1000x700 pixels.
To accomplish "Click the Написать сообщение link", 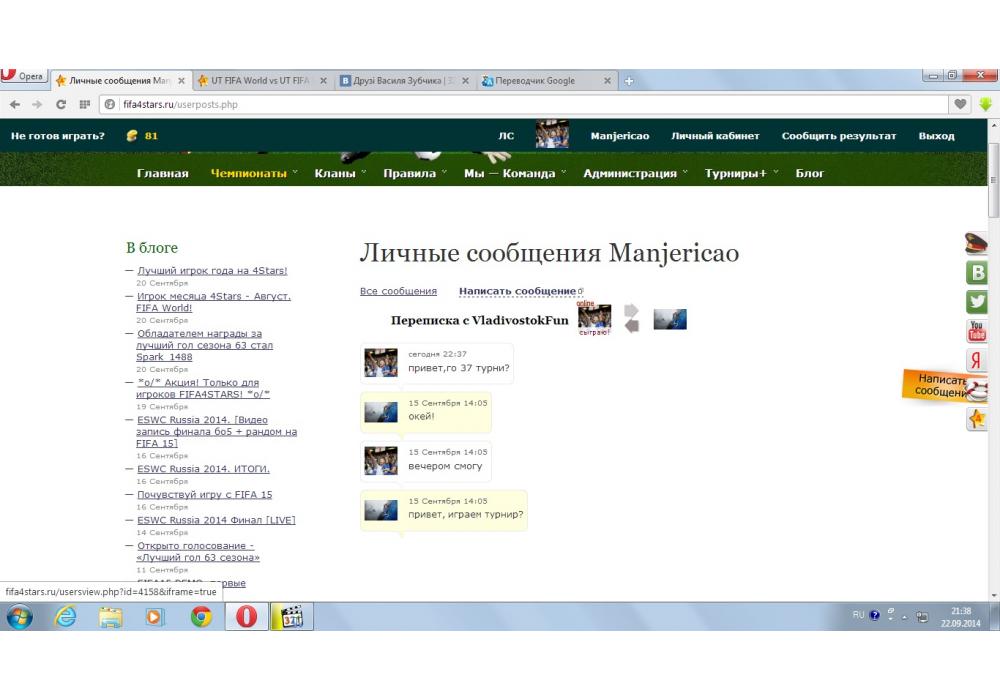I will pyautogui.click(x=517, y=291).
